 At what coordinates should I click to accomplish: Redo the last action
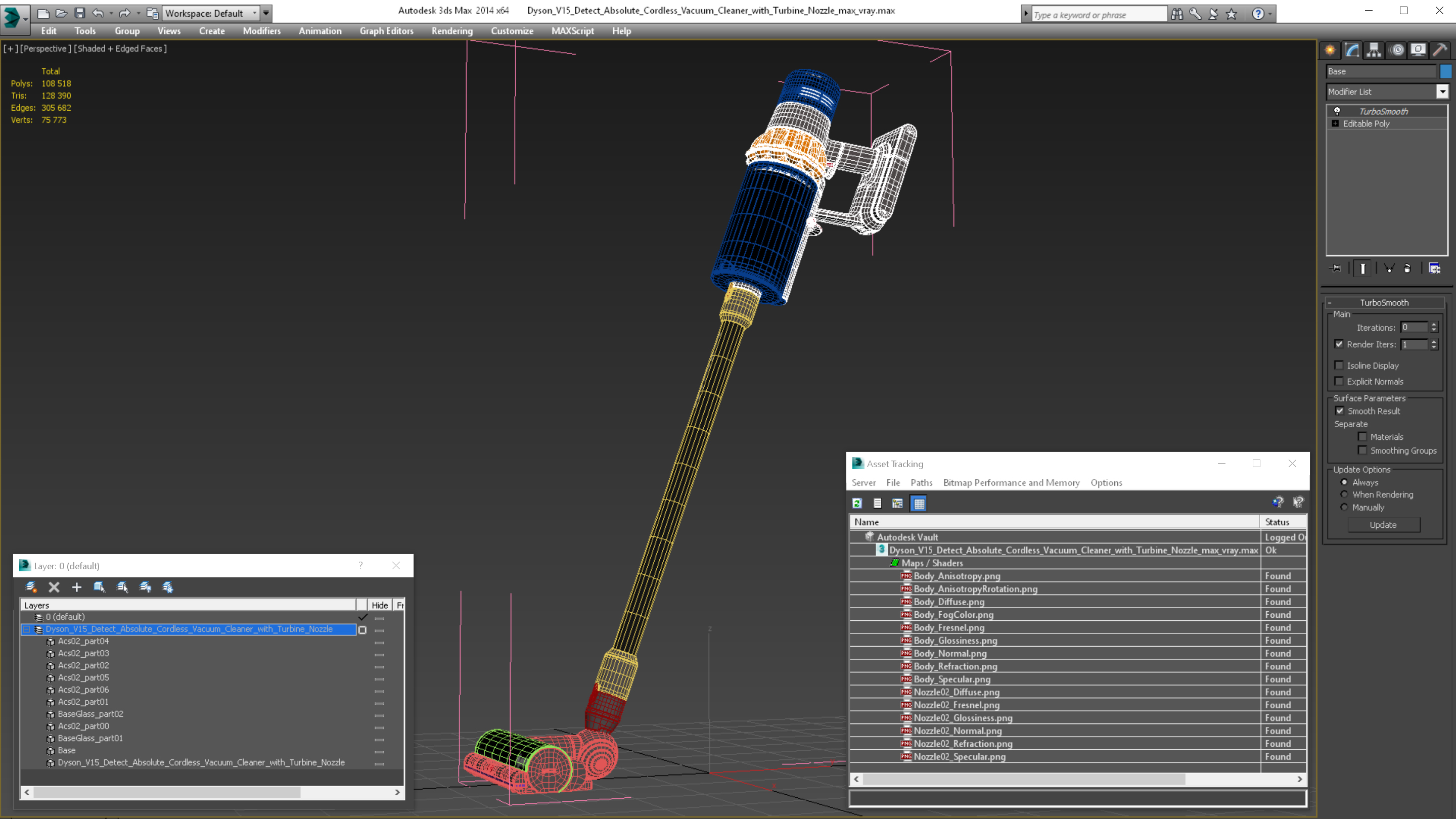(x=124, y=13)
